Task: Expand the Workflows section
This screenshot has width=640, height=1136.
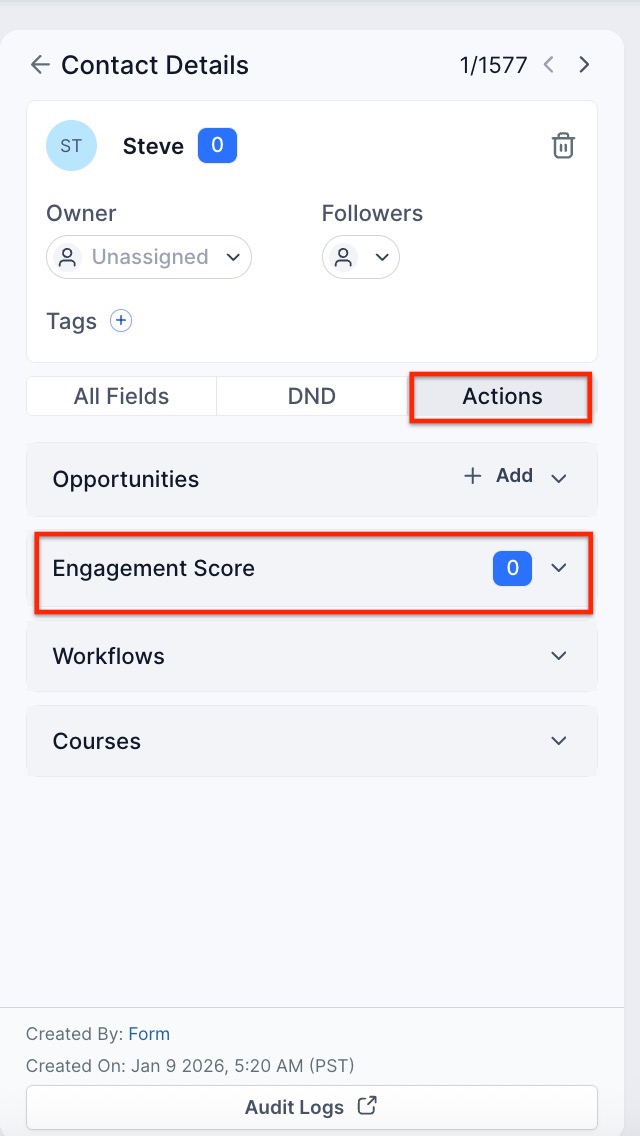Action: click(x=559, y=656)
